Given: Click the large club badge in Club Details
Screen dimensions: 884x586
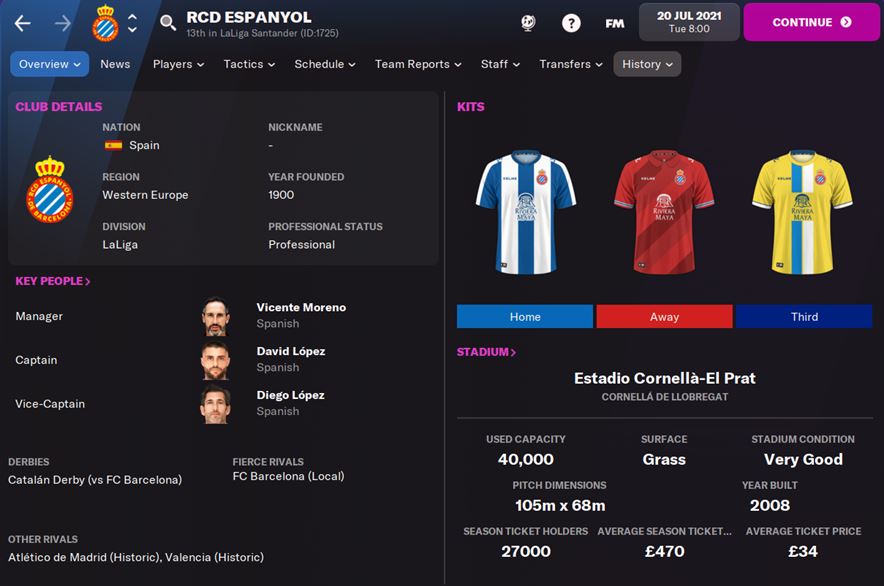Looking at the screenshot, I should tap(50, 190).
